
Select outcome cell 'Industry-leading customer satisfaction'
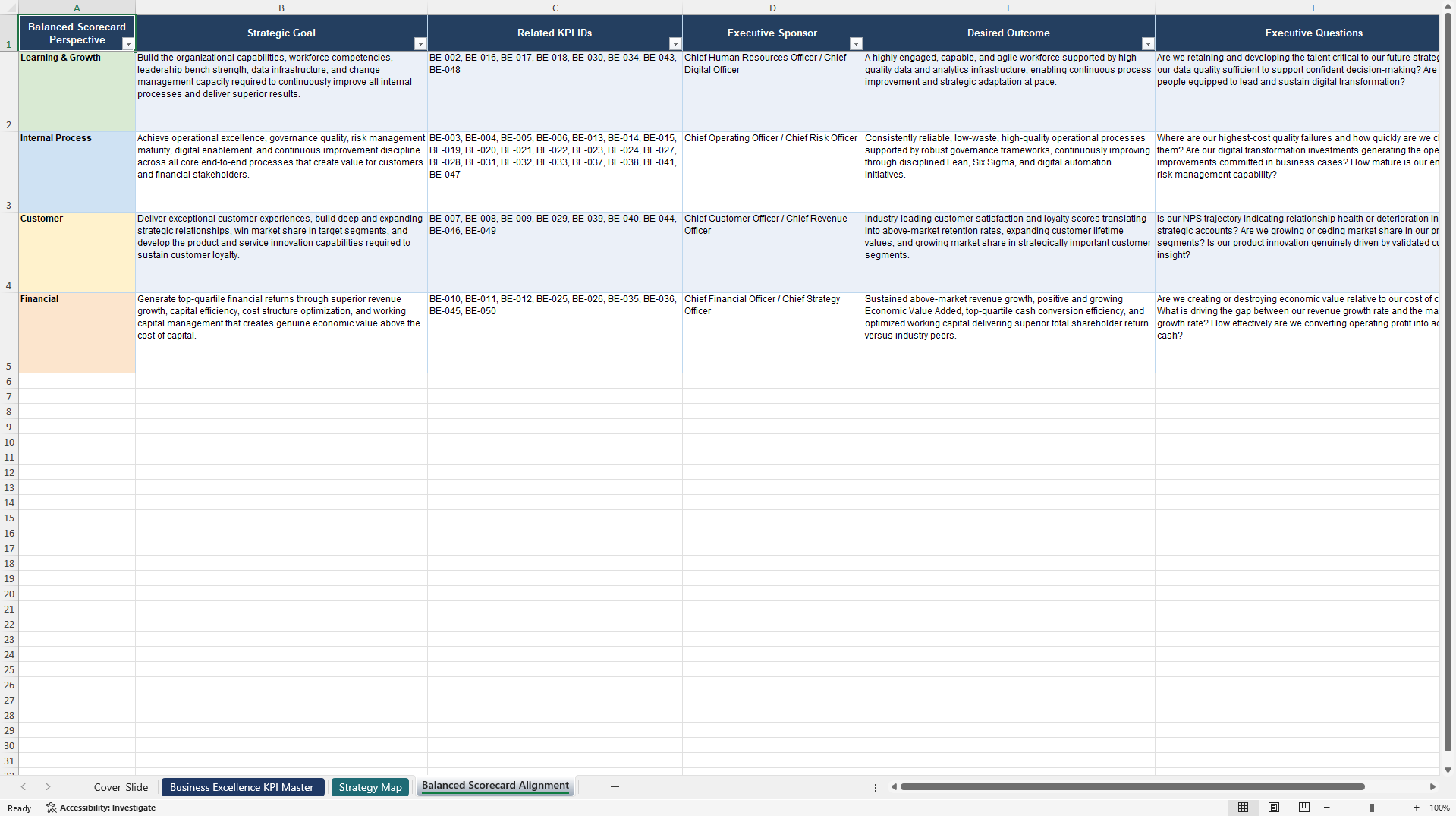[1009, 253]
